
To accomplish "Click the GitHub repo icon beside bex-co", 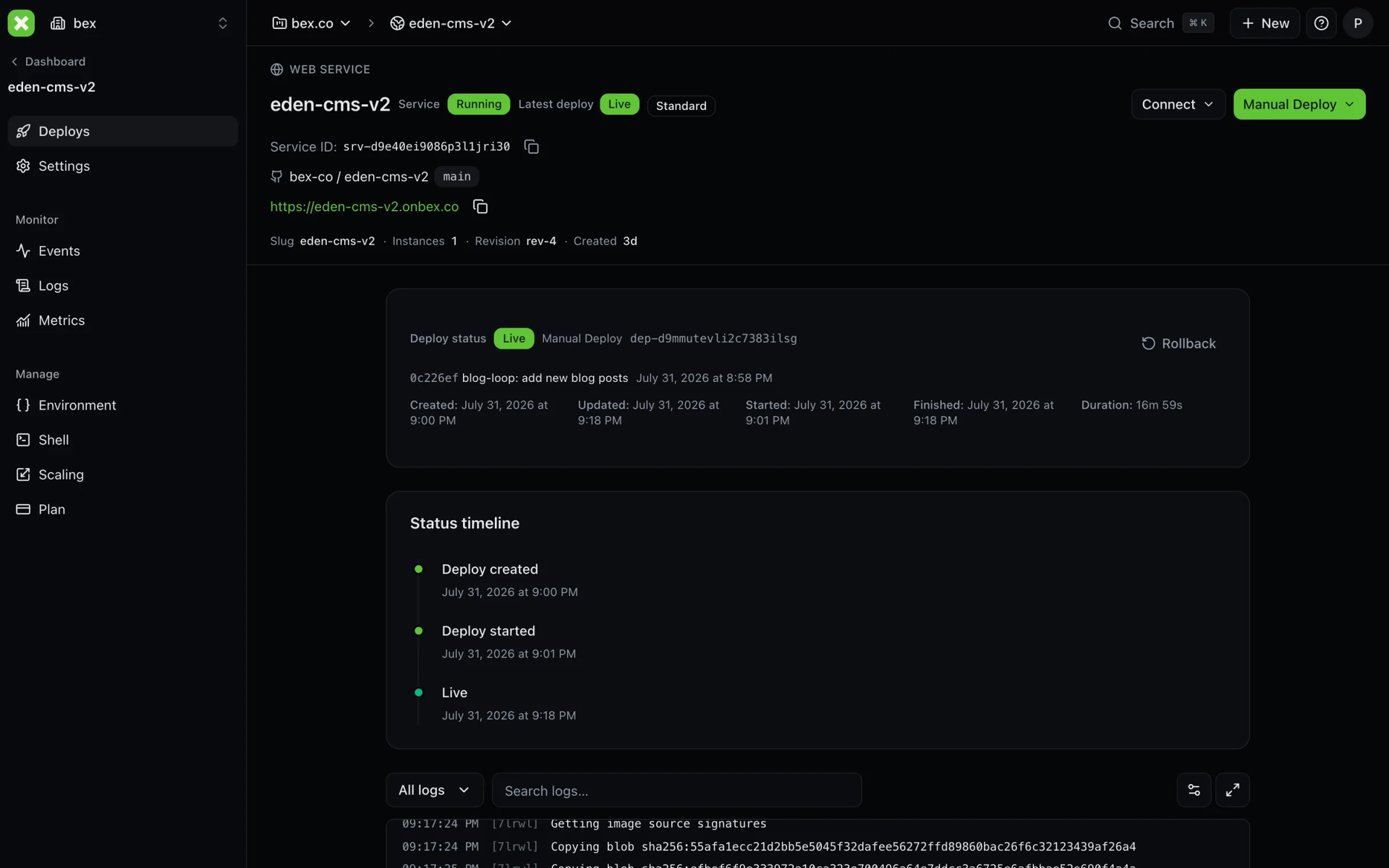I will tap(276, 176).
